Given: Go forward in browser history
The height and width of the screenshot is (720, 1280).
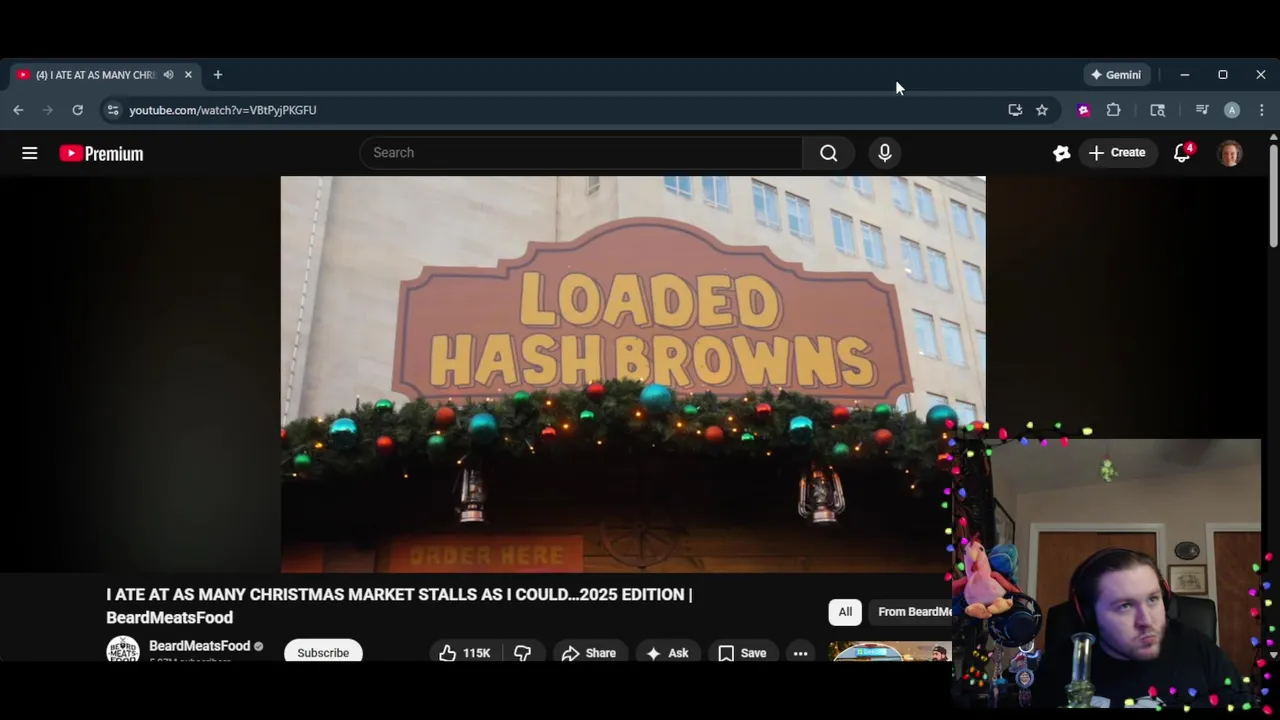Looking at the screenshot, I should [47, 110].
